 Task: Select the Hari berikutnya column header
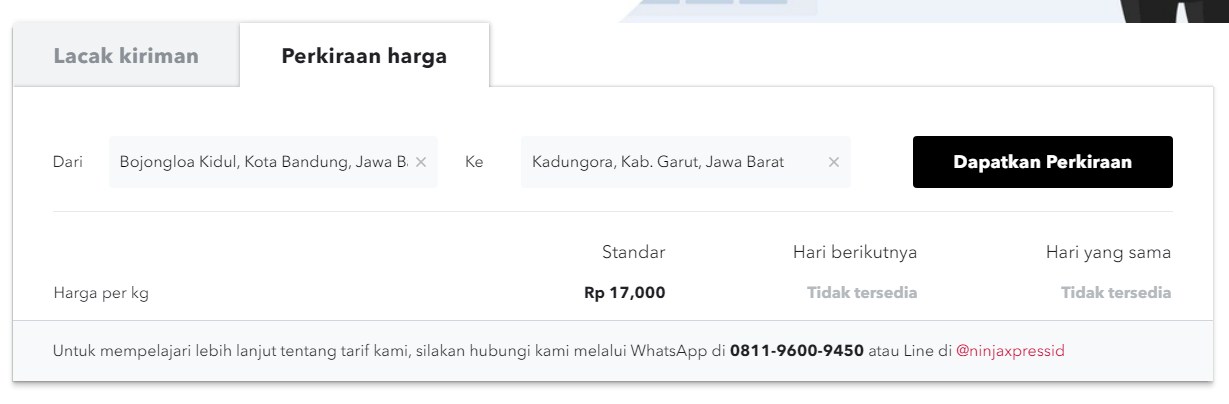[855, 253]
